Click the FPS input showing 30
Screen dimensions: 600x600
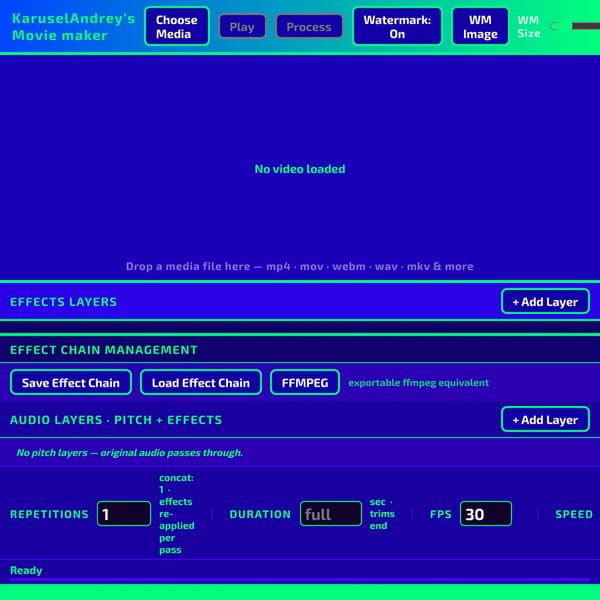point(486,514)
